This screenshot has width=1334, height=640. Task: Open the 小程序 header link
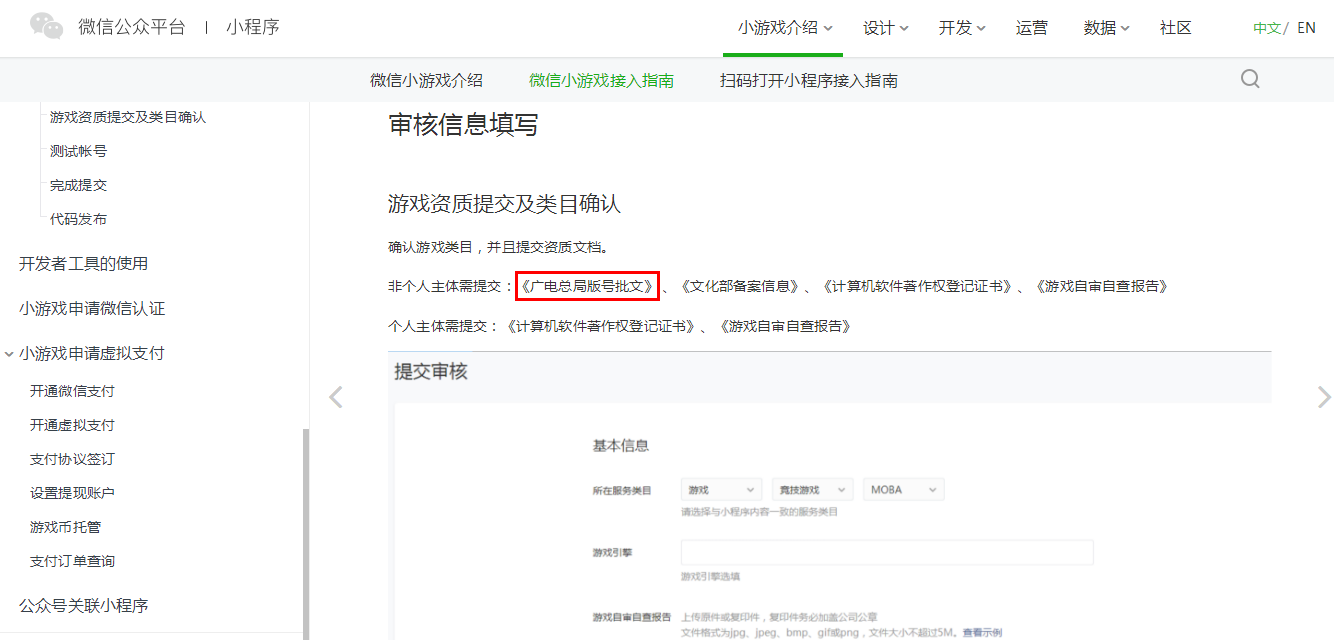(252, 27)
